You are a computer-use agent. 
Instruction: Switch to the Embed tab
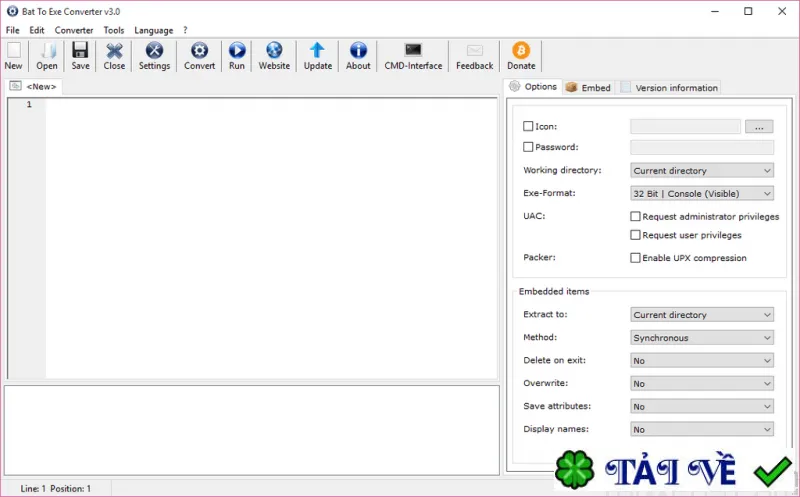pyautogui.click(x=589, y=88)
